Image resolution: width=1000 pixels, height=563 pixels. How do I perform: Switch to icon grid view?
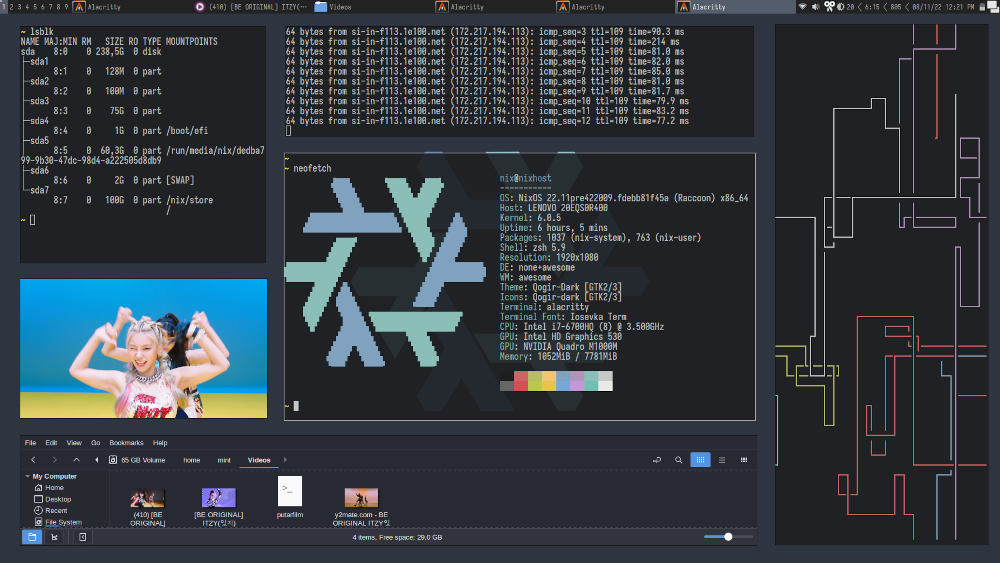pyautogui.click(x=700, y=460)
